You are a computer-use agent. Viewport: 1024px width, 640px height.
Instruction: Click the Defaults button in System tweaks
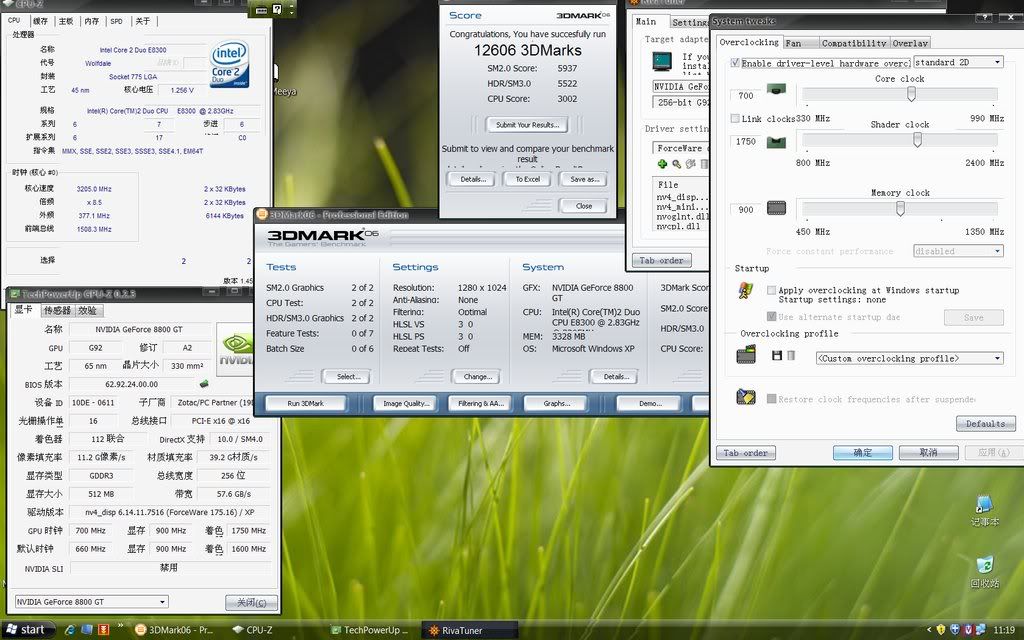pos(985,424)
